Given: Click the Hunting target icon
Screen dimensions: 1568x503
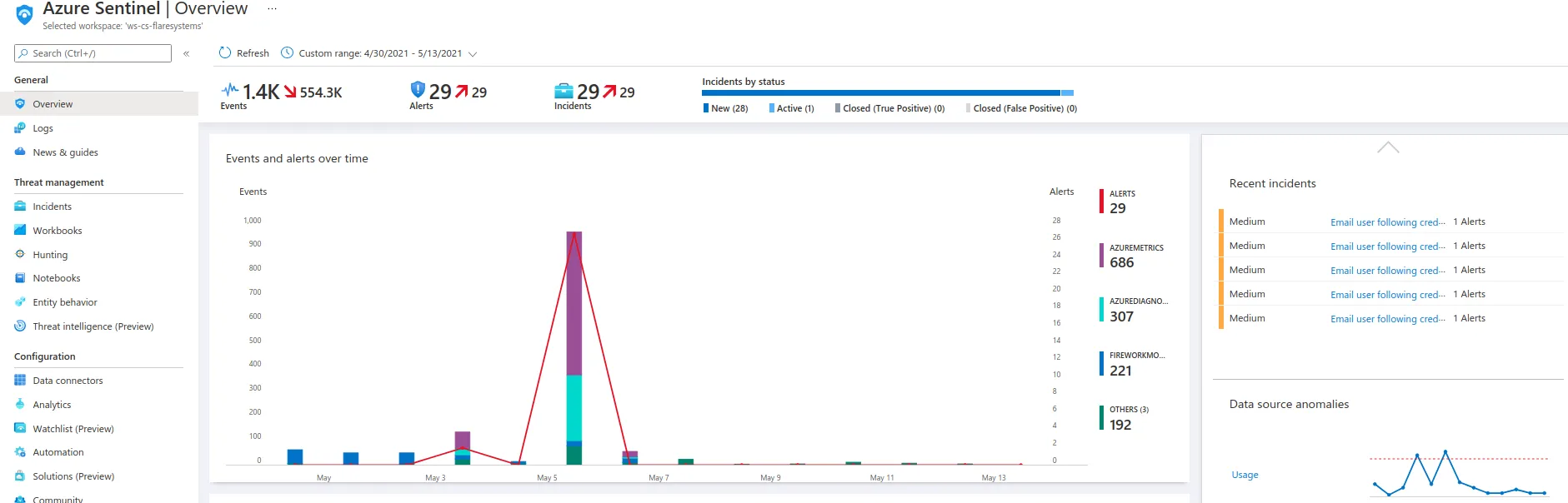Looking at the screenshot, I should click(x=20, y=255).
